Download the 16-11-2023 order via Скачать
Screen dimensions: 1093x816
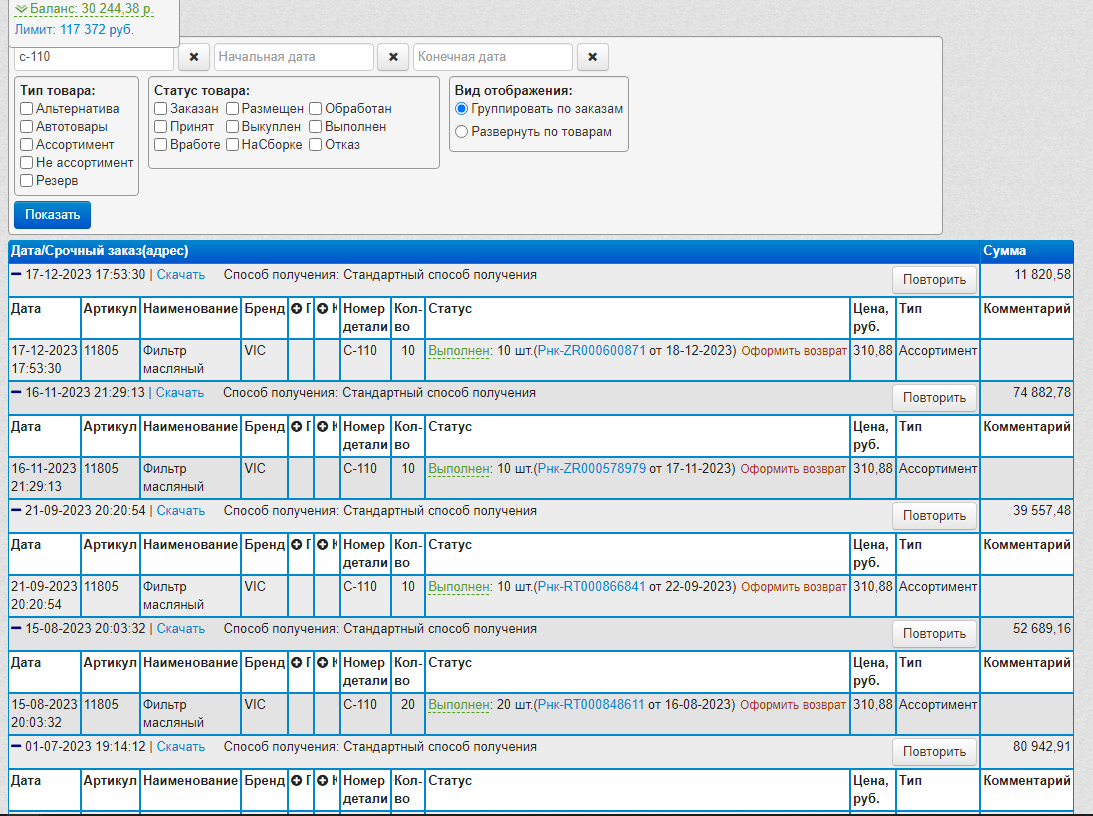[x=180, y=392]
